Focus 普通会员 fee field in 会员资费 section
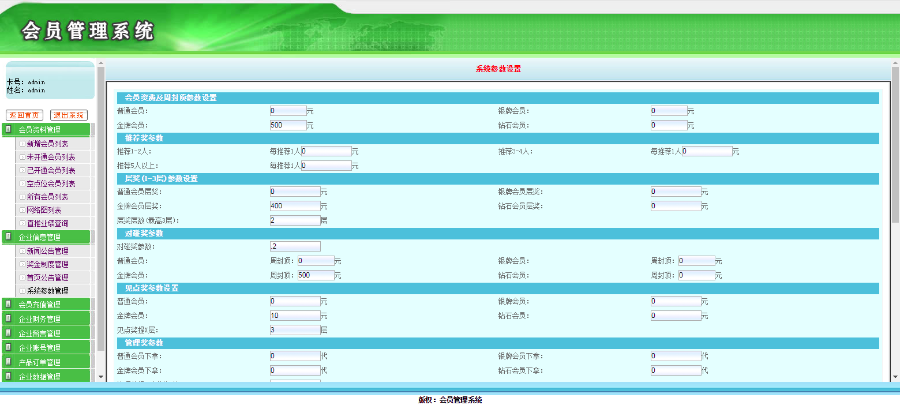This screenshot has width=900, height=405. (x=288, y=111)
